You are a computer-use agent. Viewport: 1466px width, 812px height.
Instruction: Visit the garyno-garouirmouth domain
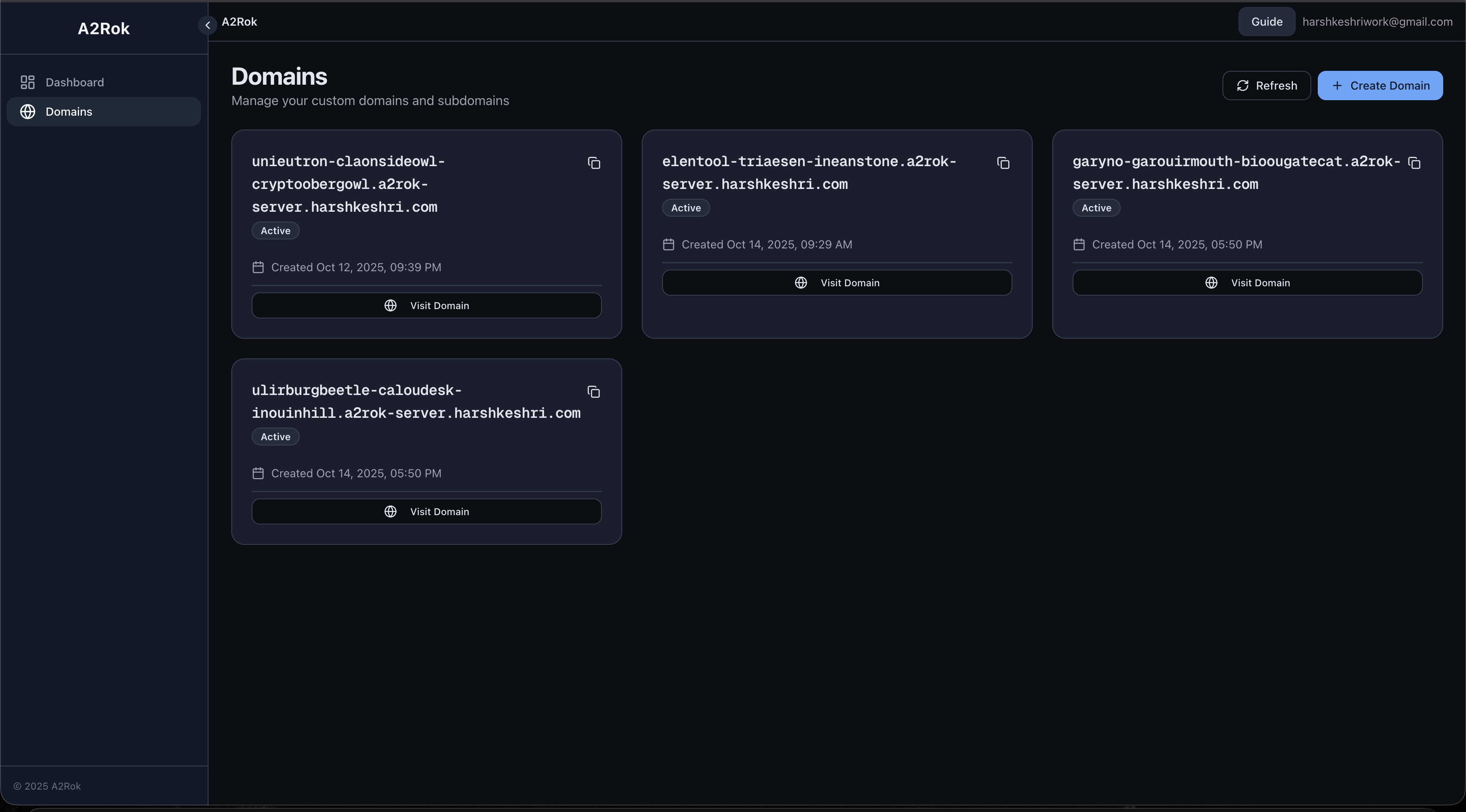tap(1247, 283)
